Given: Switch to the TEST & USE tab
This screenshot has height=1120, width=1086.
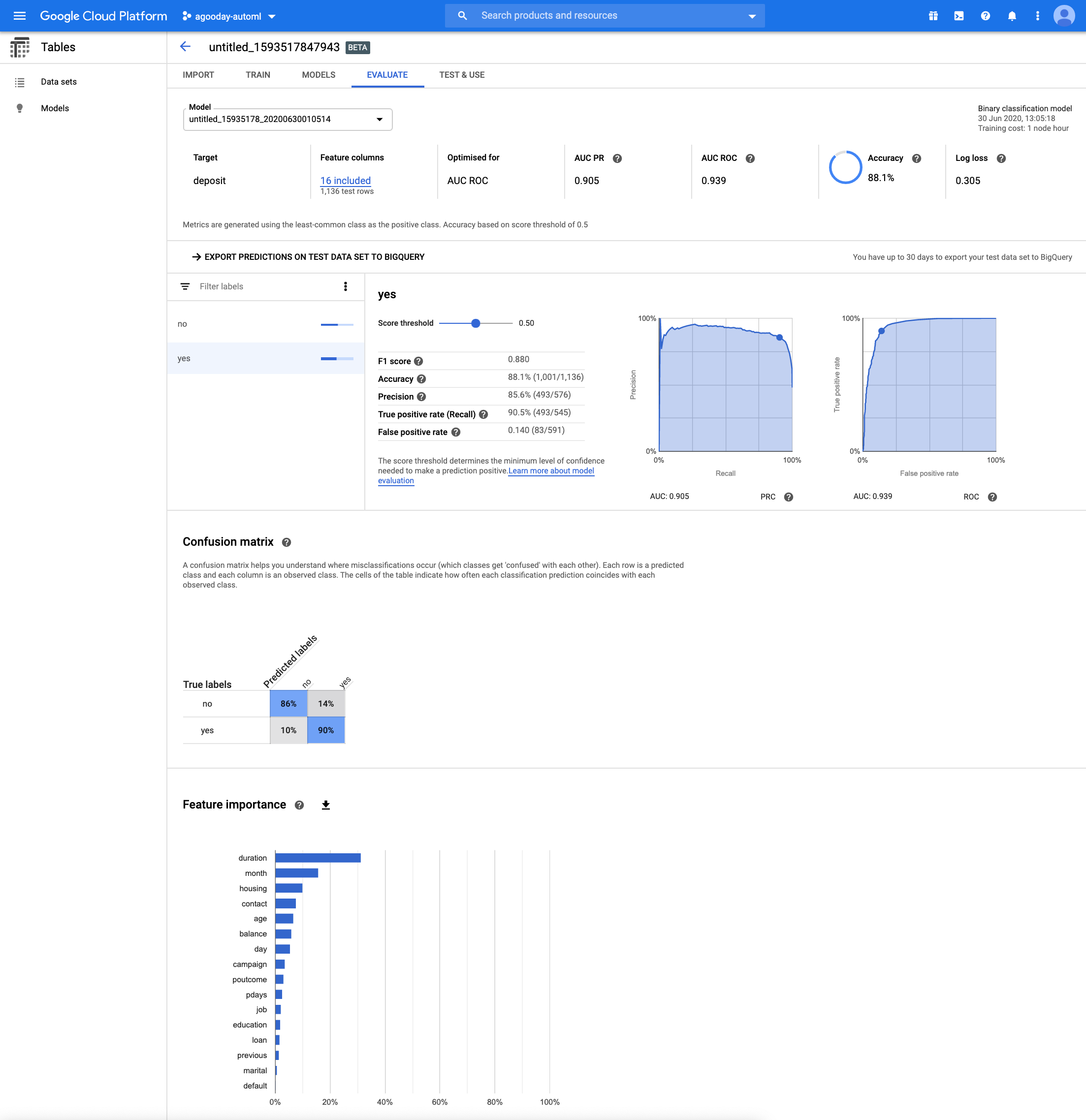Looking at the screenshot, I should 461,75.
